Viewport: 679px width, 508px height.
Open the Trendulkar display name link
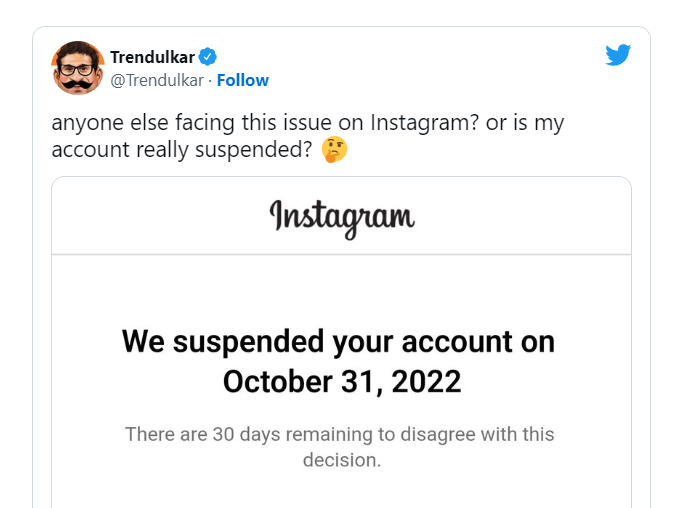pyautogui.click(x=153, y=56)
